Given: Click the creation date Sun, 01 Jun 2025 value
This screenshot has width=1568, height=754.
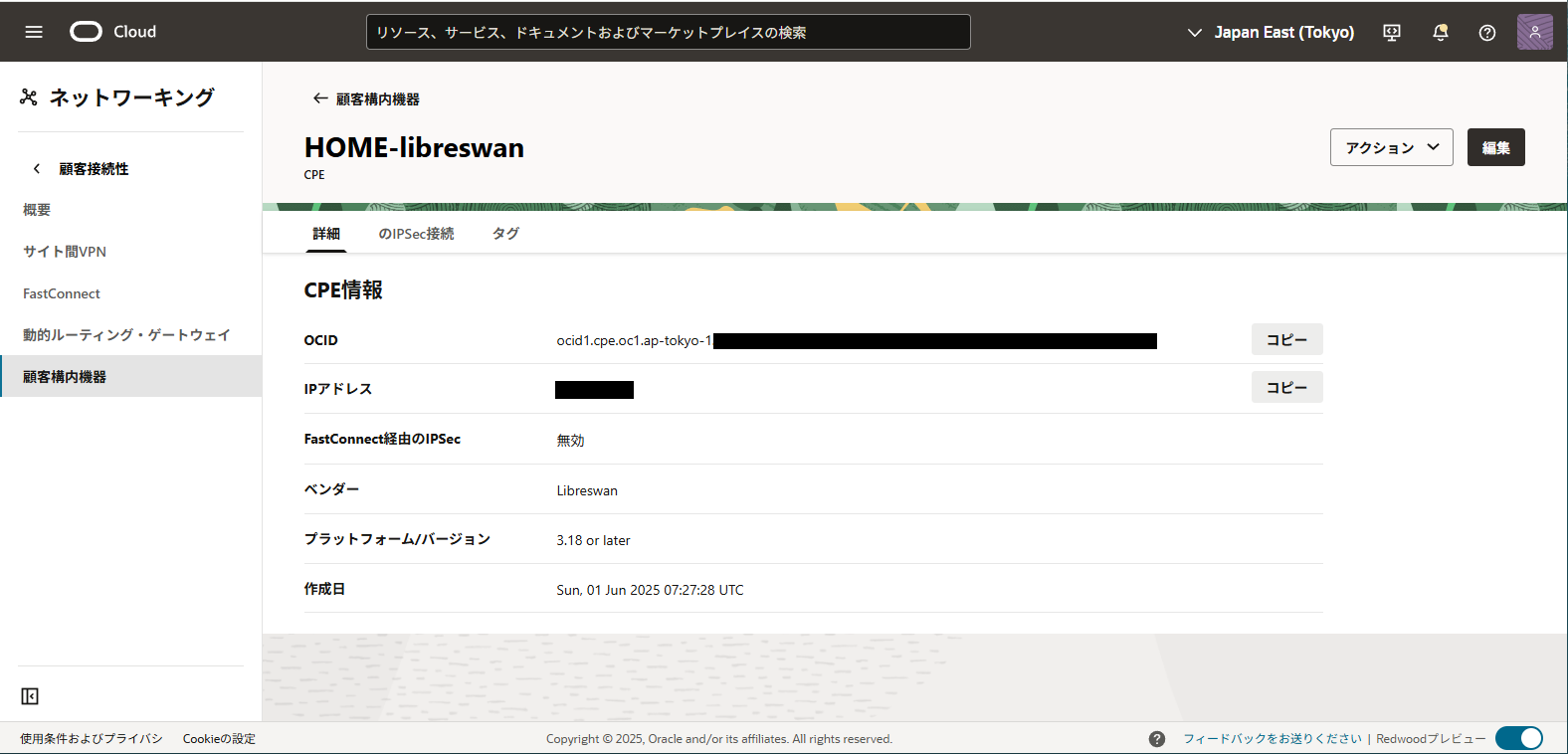Looking at the screenshot, I should pyautogui.click(x=650, y=590).
